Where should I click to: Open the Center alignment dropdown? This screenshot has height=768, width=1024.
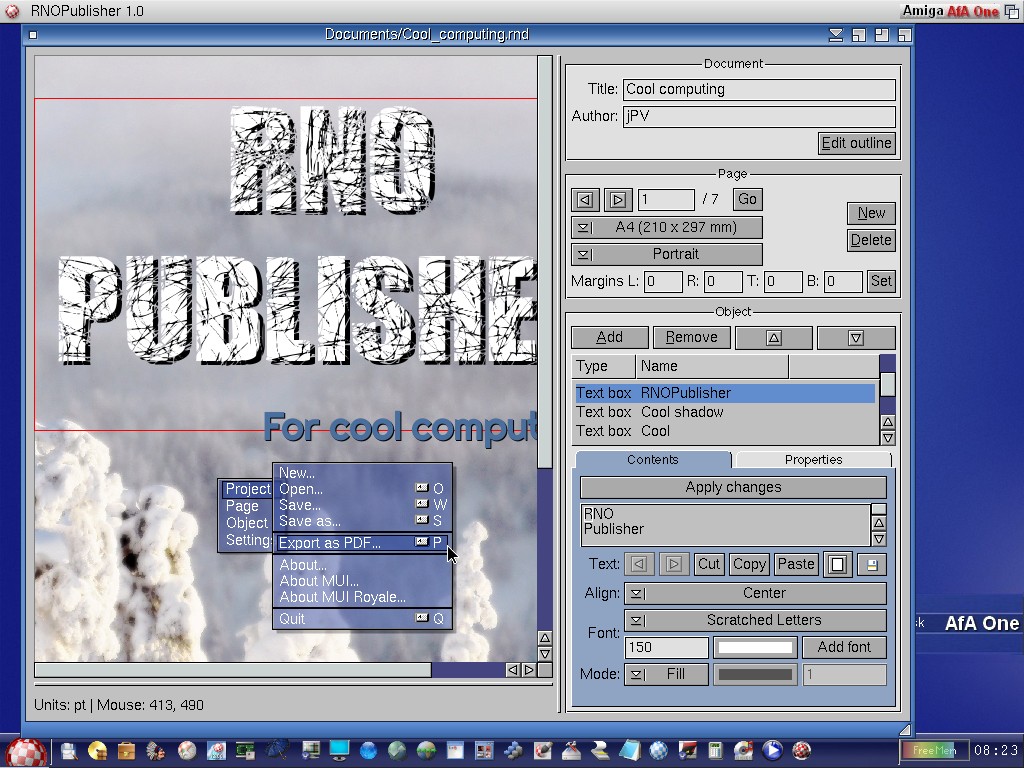tap(755, 593)
